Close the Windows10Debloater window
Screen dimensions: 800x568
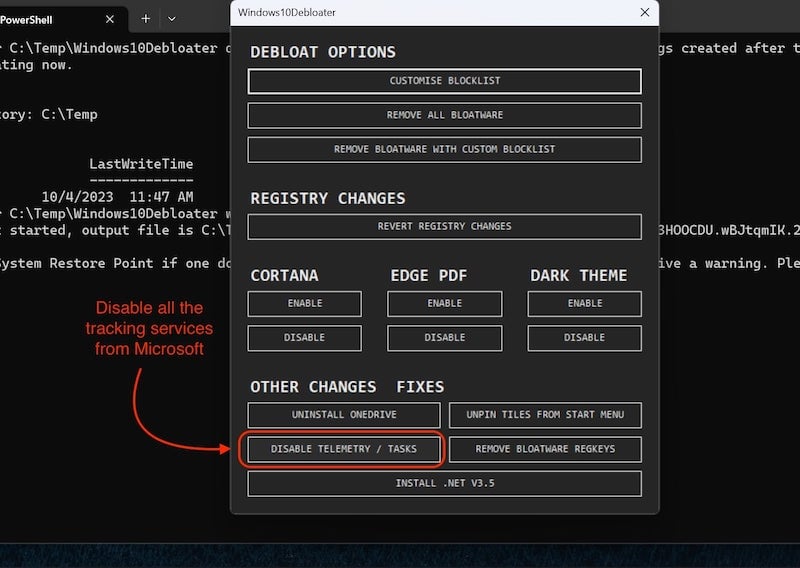click(645, 12)
